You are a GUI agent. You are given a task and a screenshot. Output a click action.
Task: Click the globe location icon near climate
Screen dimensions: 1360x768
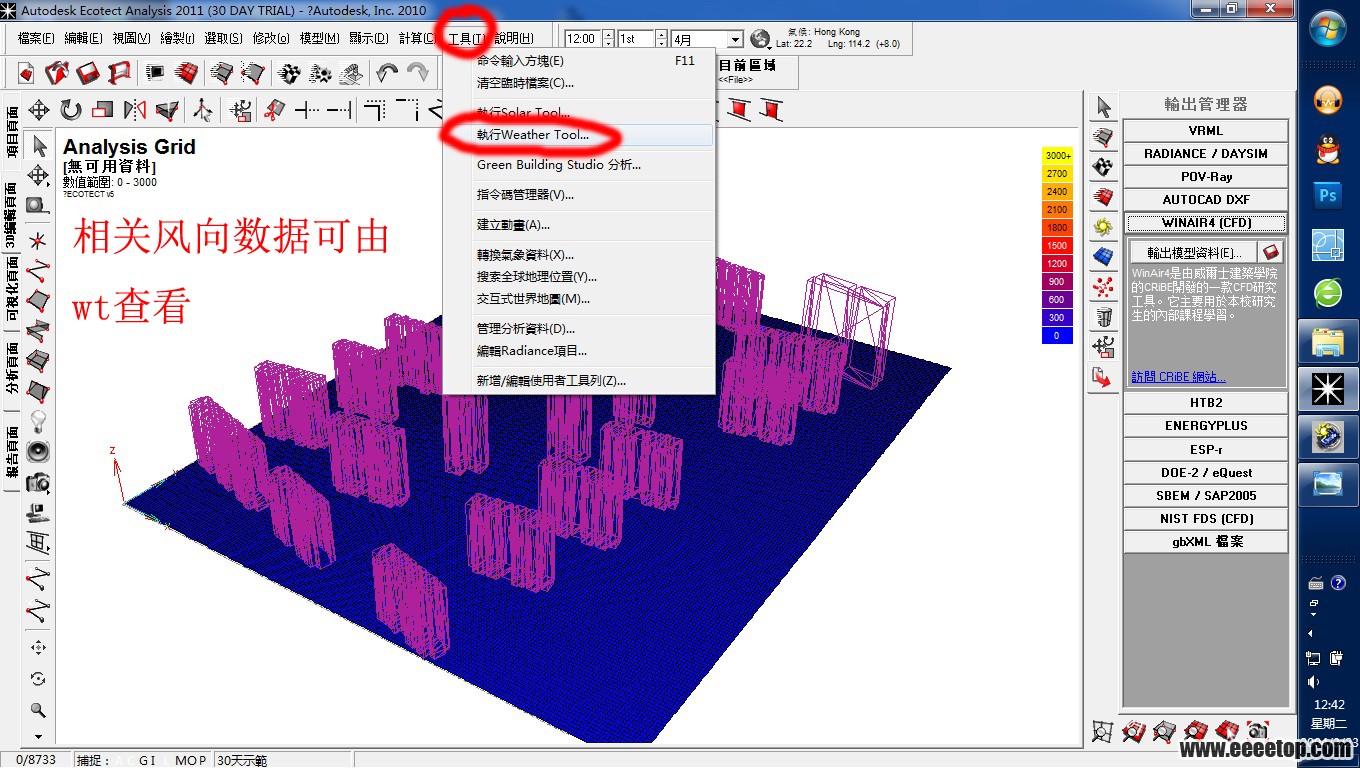[x=761, y=39]
